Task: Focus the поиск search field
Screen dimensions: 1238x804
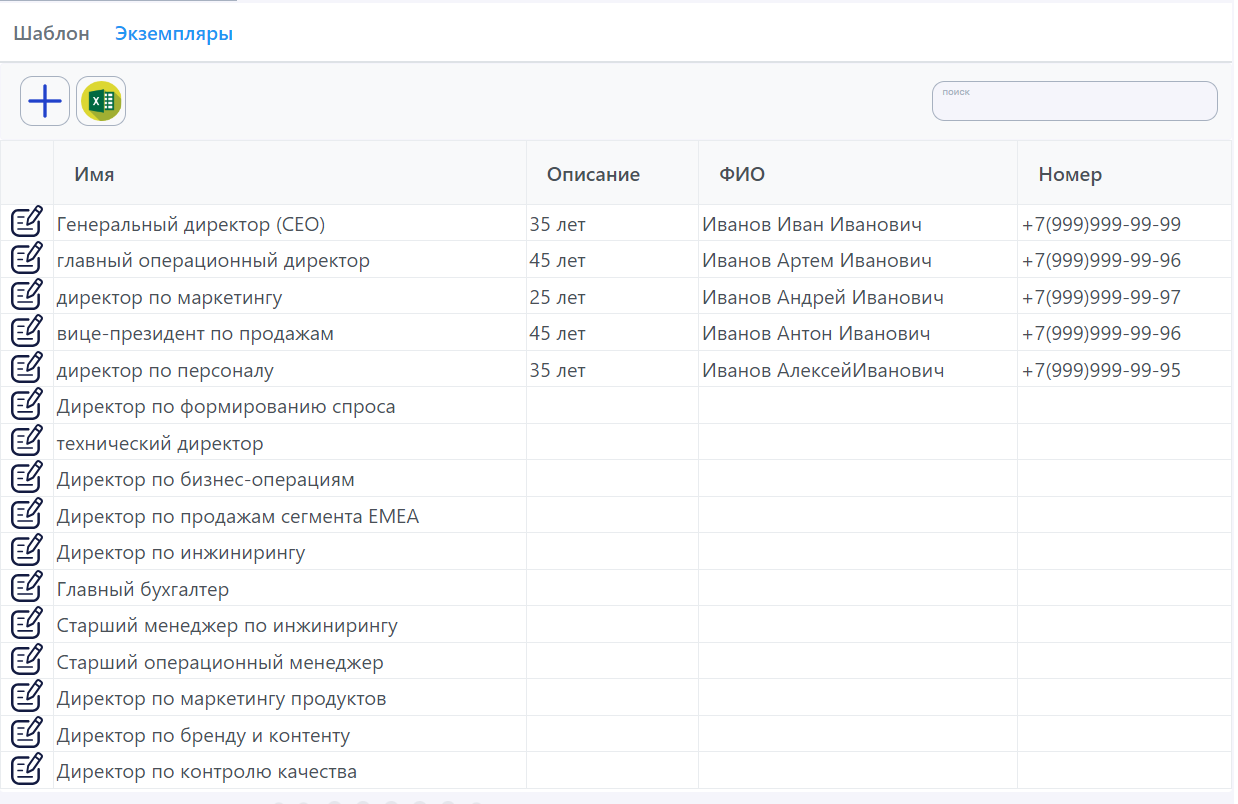Action: [1074, 102]
